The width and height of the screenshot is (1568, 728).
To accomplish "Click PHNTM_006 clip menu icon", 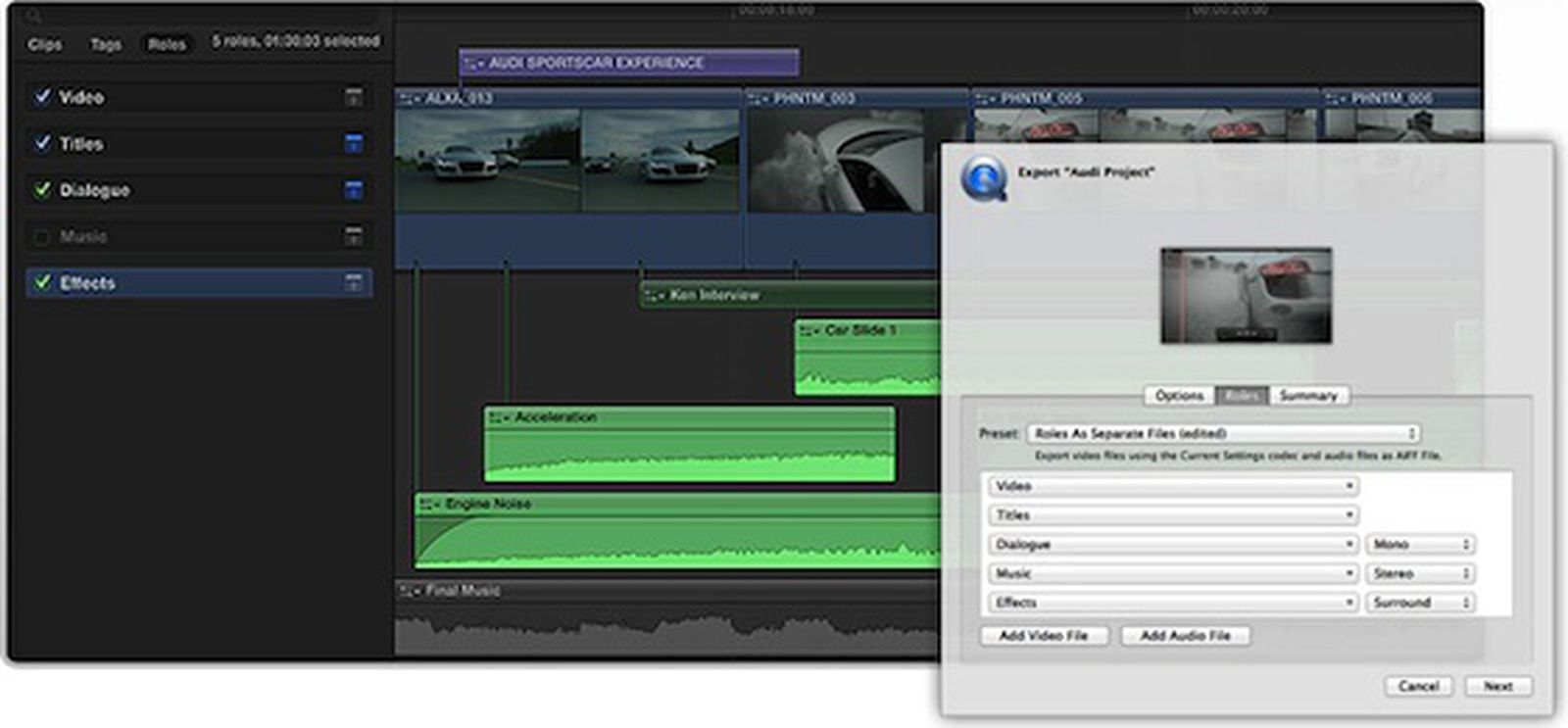I will click(1336, 98).
